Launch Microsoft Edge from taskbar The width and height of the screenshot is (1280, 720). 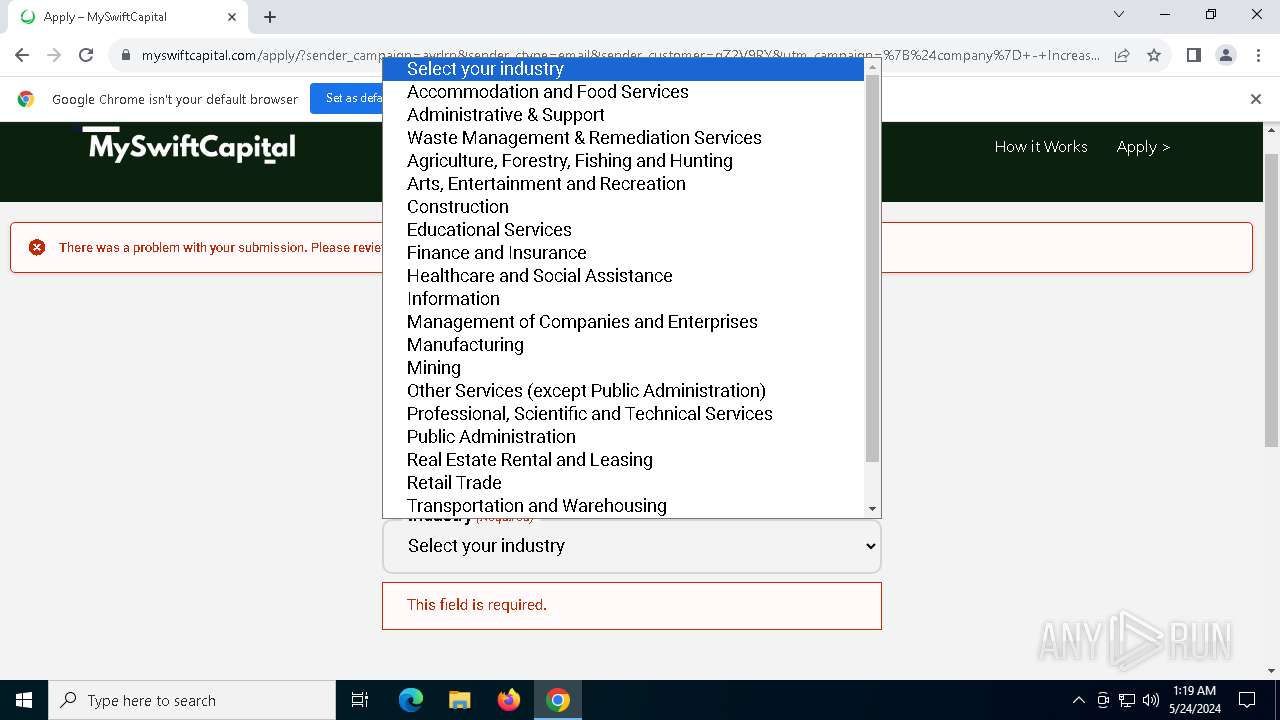click(x=411, y=700)
